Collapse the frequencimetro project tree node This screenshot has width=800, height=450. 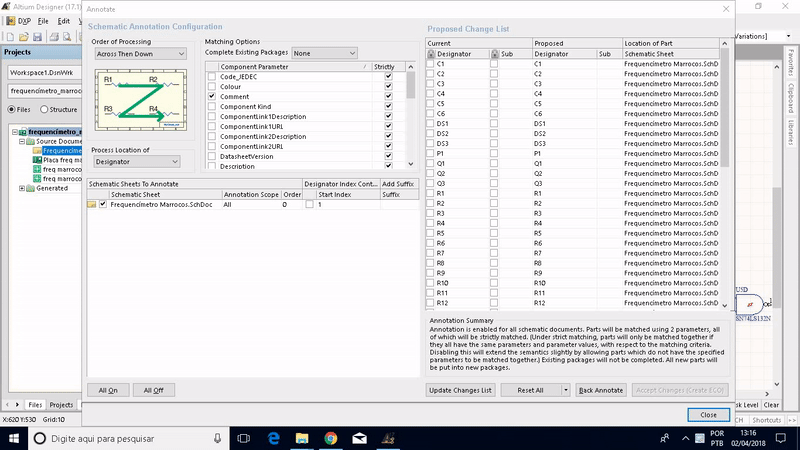click(15, 132)
